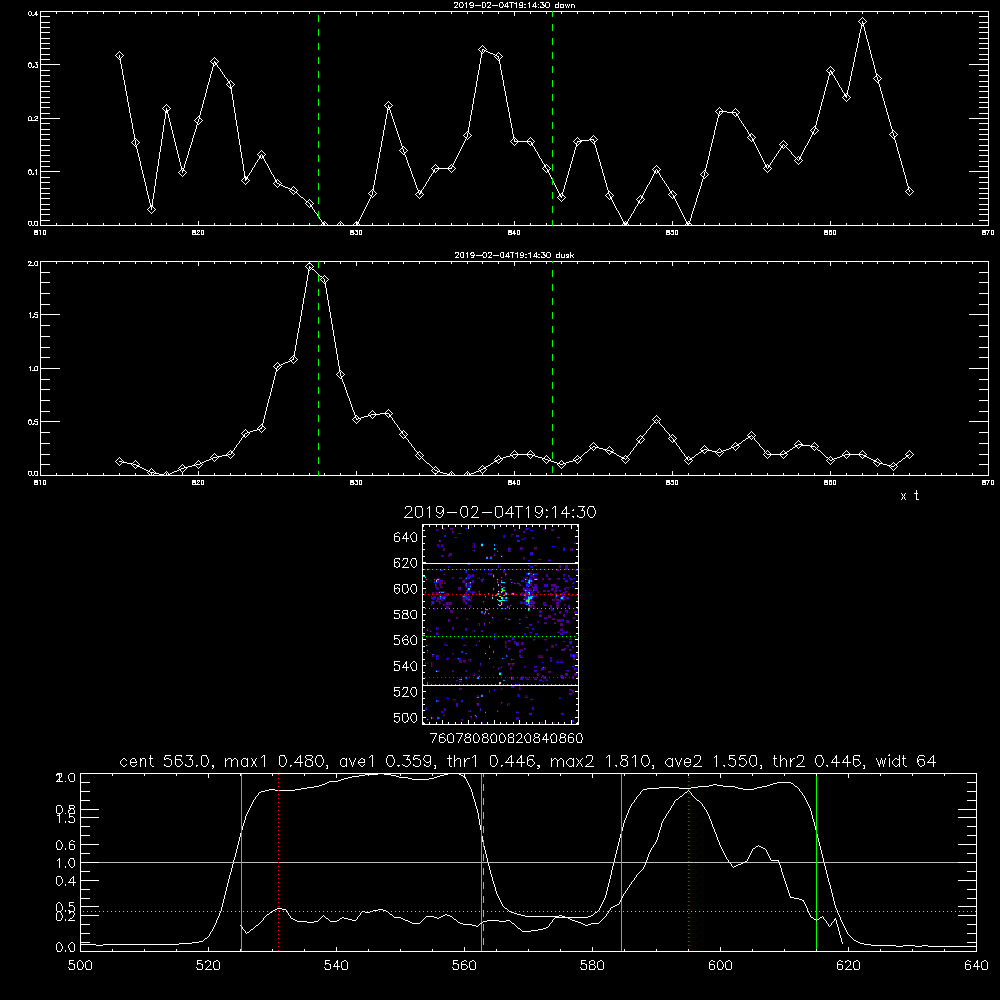The image size is (1000, 1000).
Task: Click the dusk plot title text
Action: point(514,255)
